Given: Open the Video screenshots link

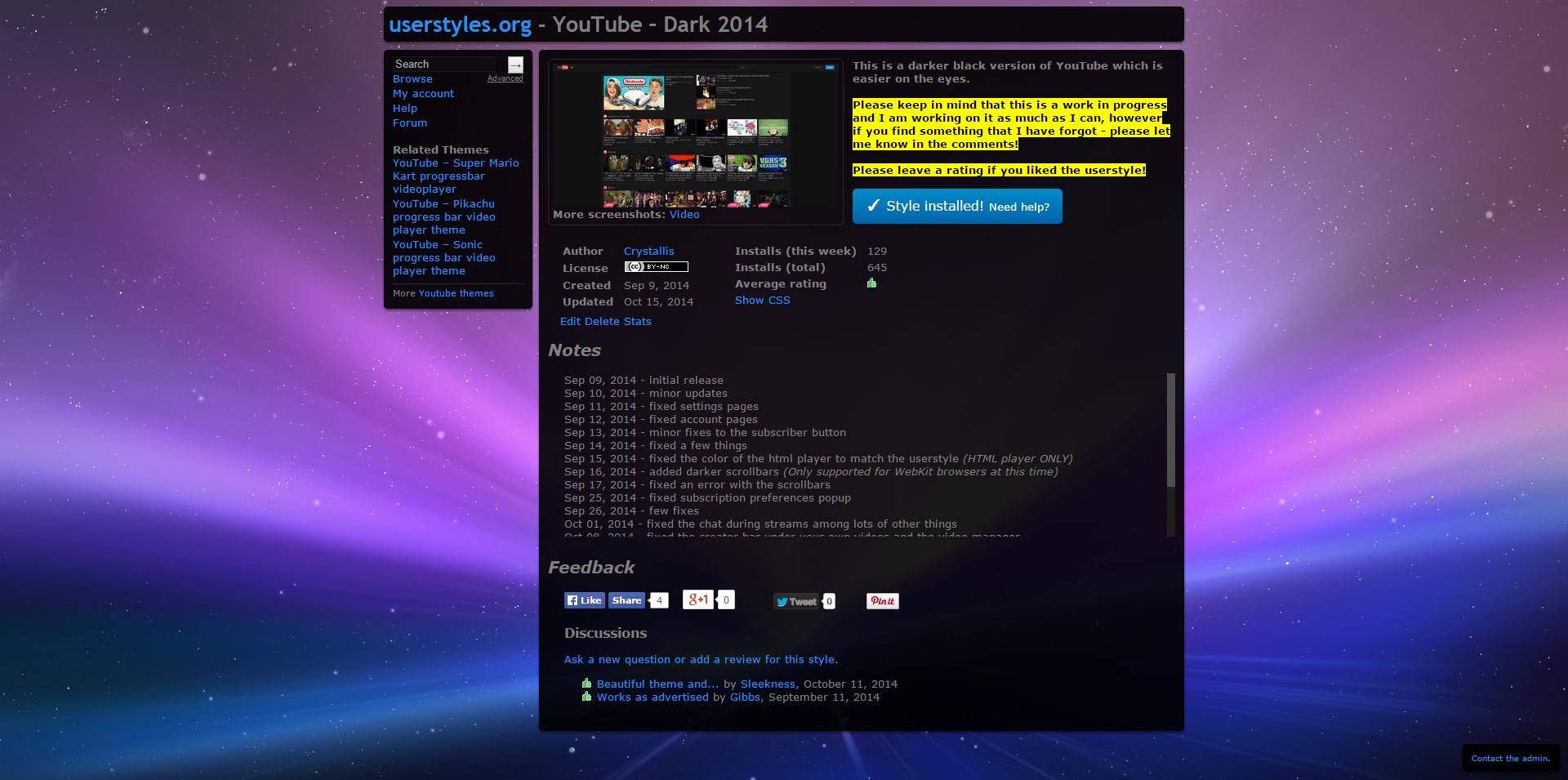Looking at the screenshot, I should click(684, 215).
